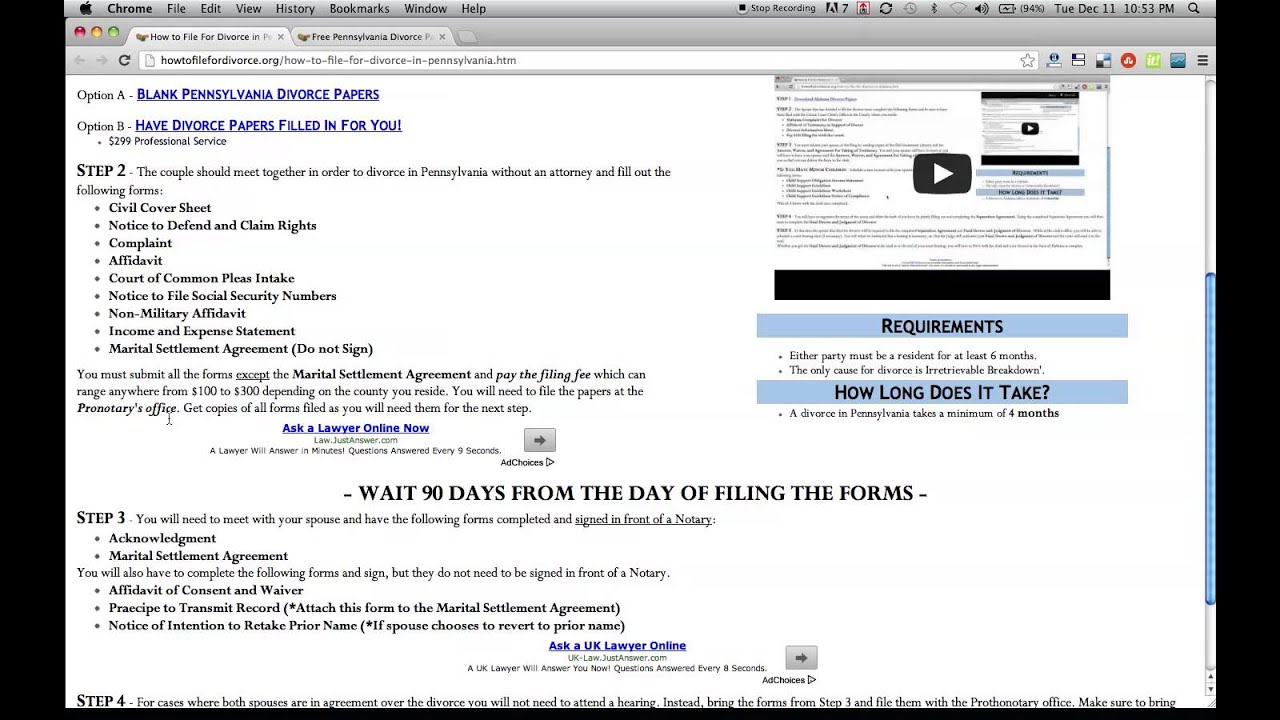The image size is (1280, 720).
Task: Click the red upload menu bar icon
Action: pyautogui.click(x=863, y=8)
